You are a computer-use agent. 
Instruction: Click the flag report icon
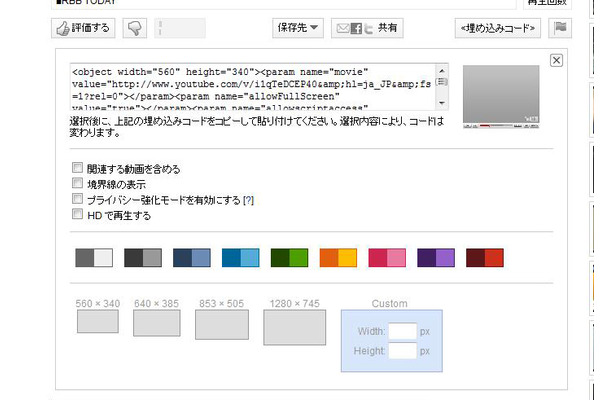[x=562, y=28]
